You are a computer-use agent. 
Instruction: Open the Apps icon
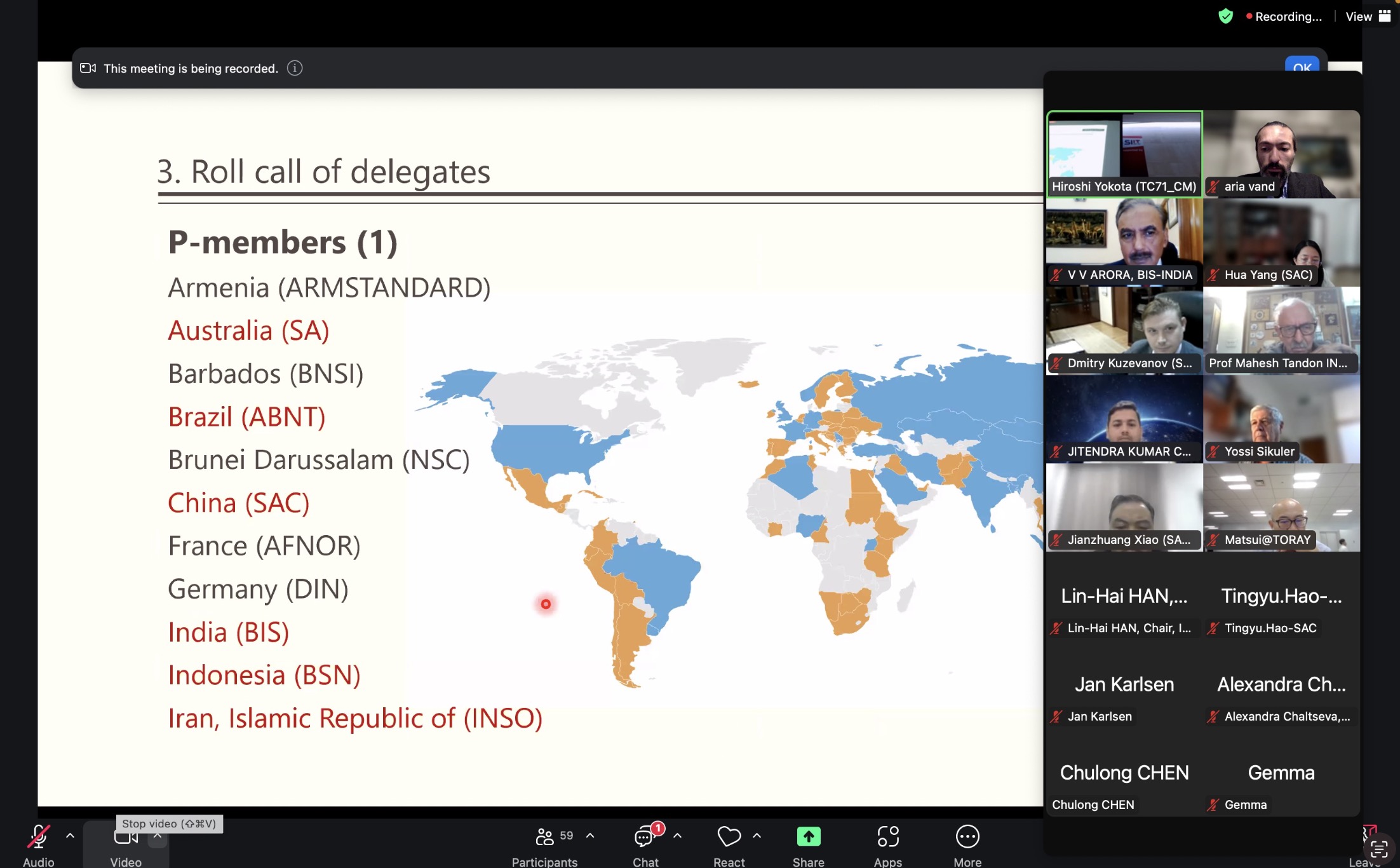tap(887, 837)
